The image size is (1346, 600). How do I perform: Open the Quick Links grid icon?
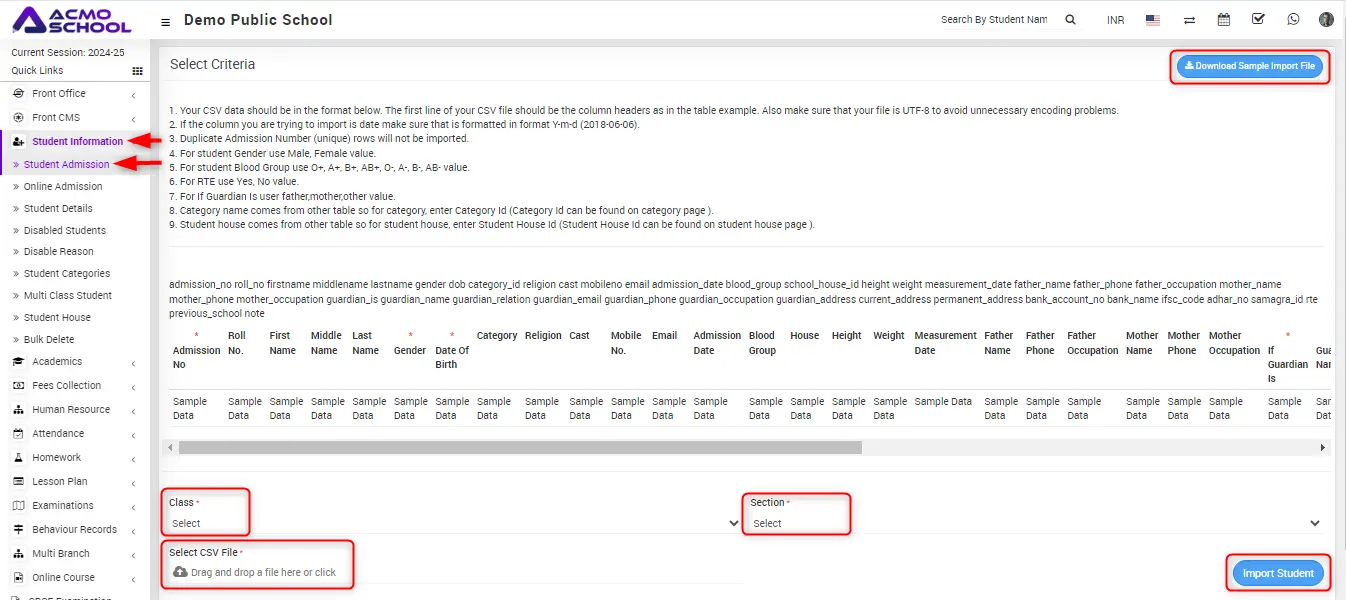(138, 71)
